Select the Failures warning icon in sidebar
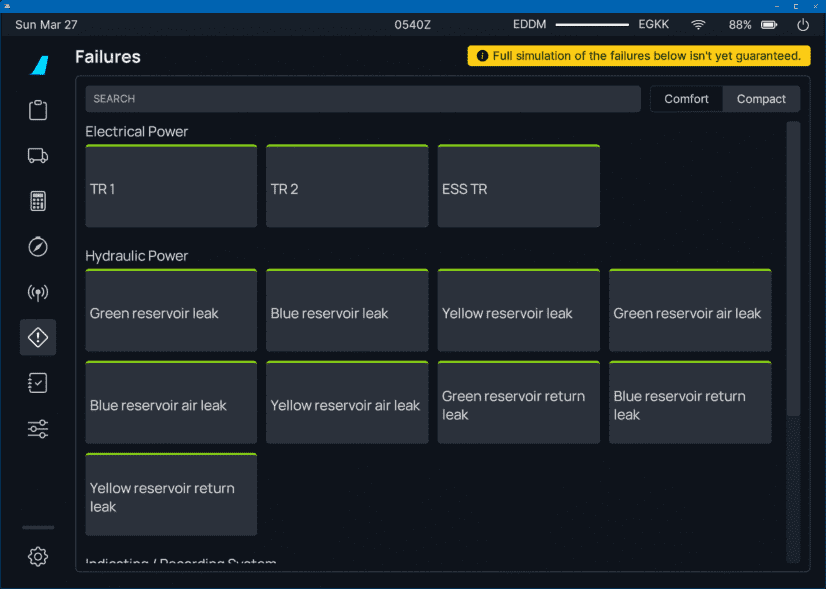 coord(38,338)
